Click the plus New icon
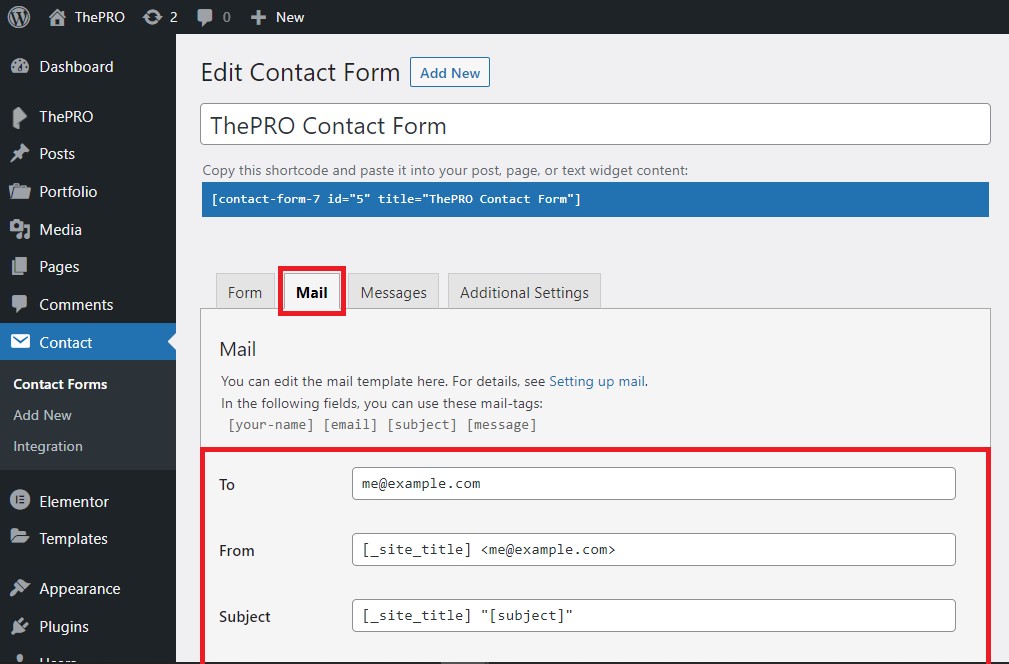1009x664 pixels. coord(258,17)
